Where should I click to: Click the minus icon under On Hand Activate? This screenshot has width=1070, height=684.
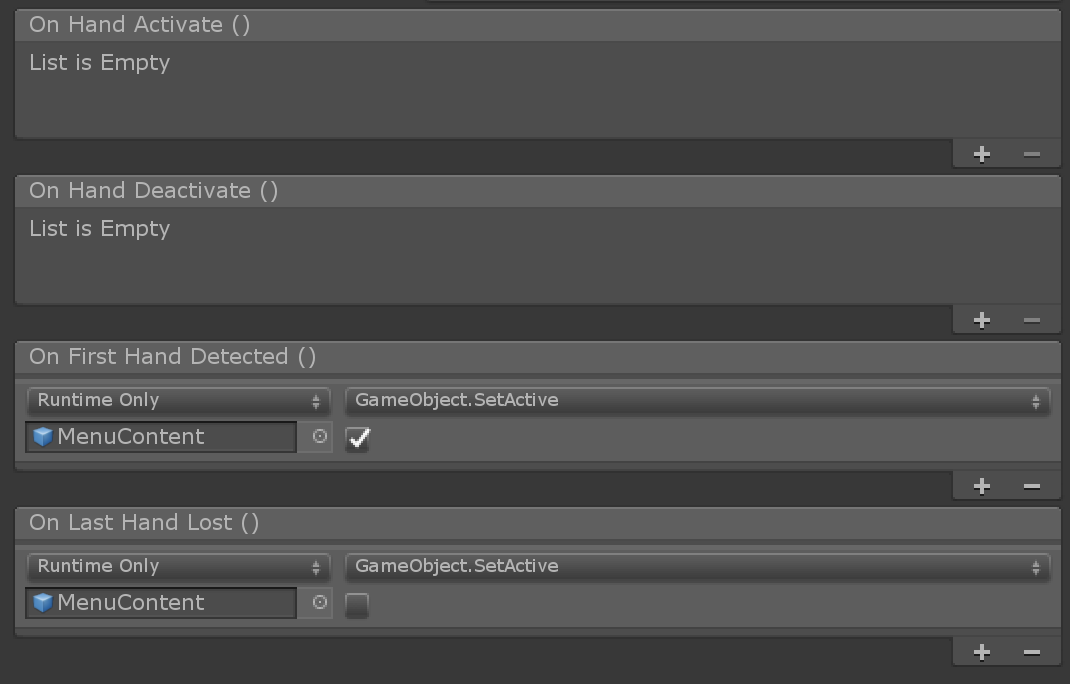point(1031,154)
